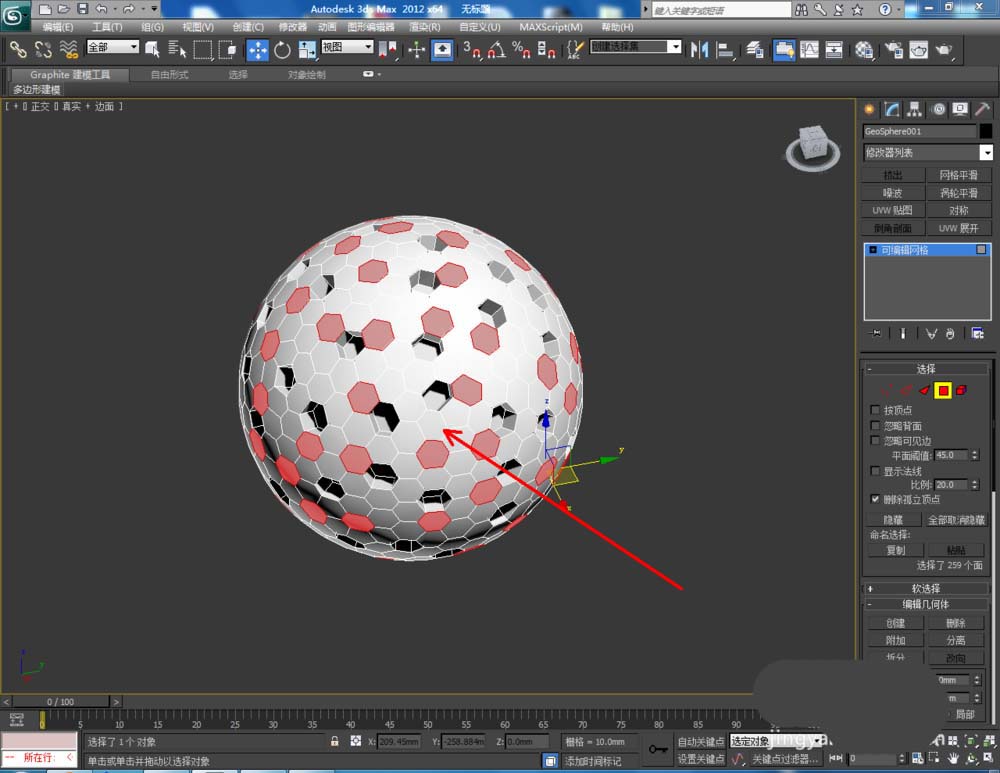Uncheck 删除孤立顶点 option
This screenshot has height=773, width=1000.
click(876, 499)
